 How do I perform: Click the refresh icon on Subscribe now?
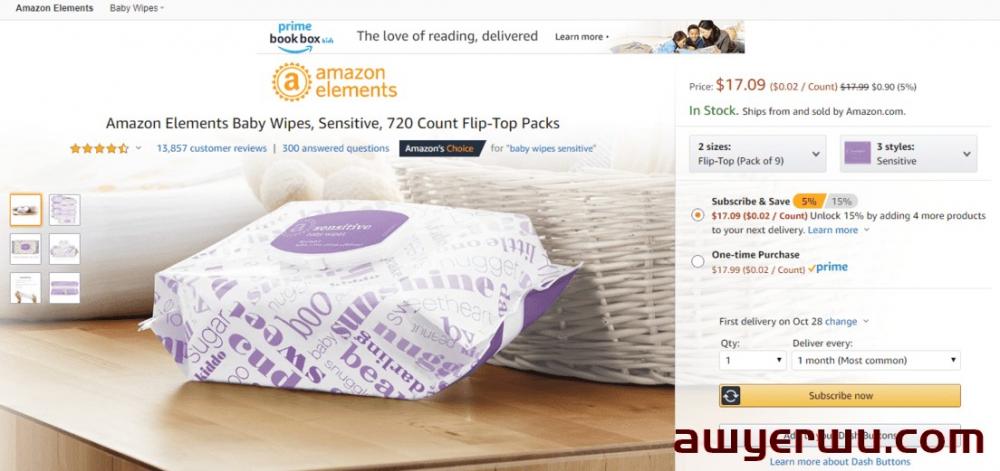731,396
